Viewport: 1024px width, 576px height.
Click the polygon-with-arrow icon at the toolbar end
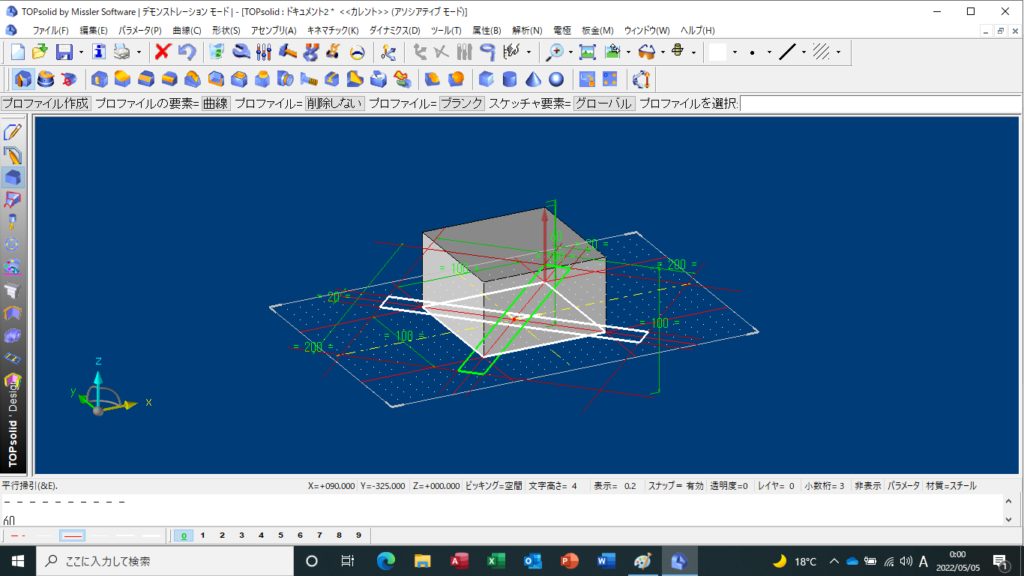click(641, 79)
